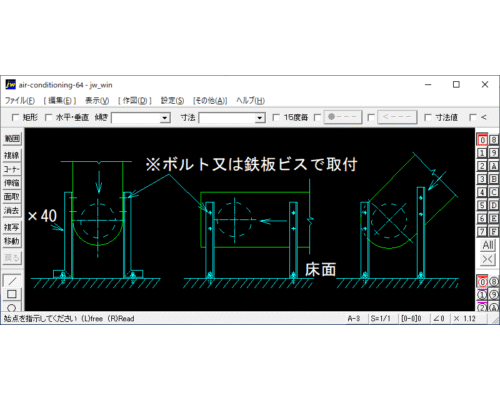This screenshot has width=500, height=400.
Task: Click the layer X toggle button
Action: 488,259
